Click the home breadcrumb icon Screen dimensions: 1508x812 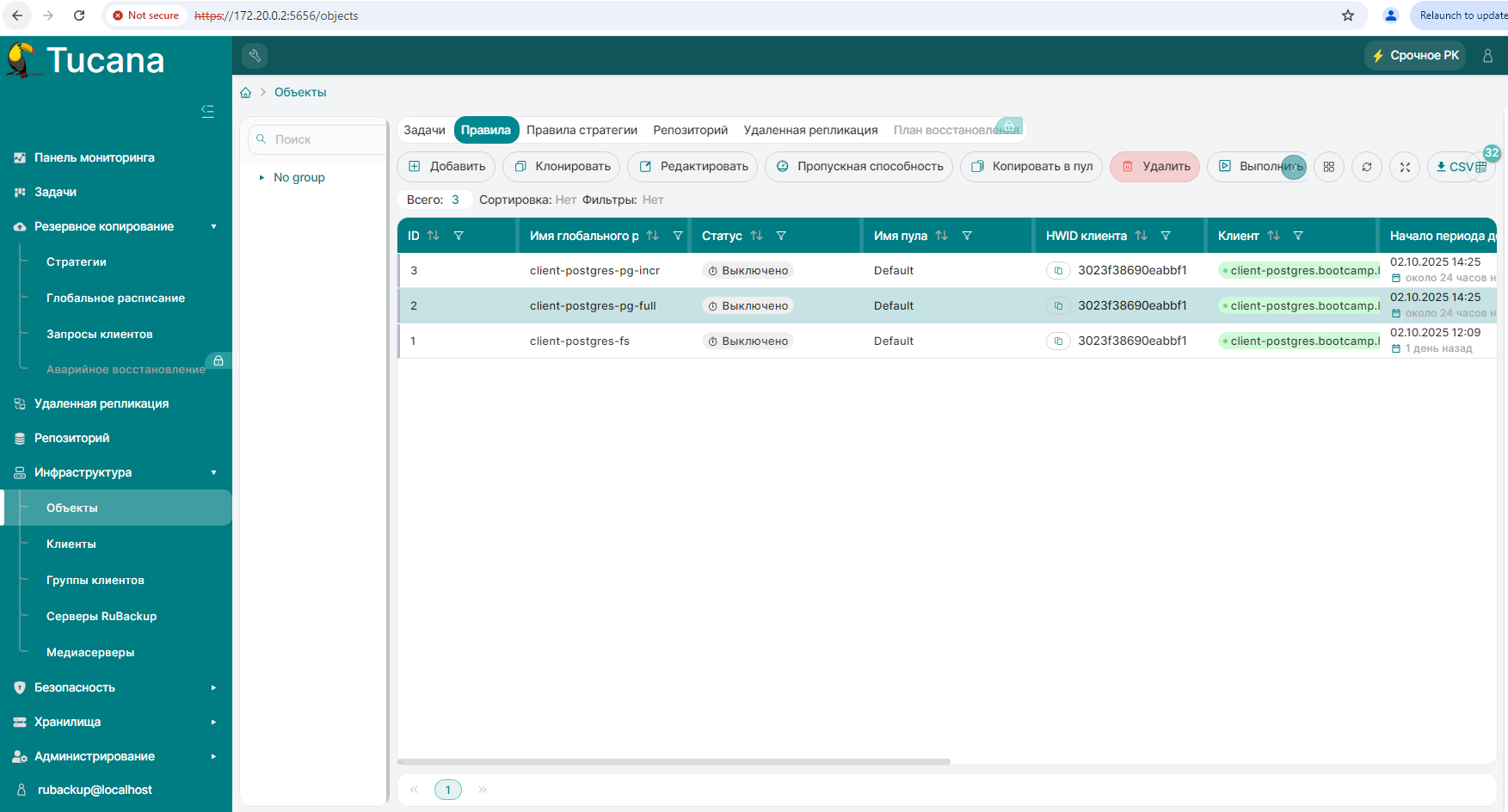point(246,93)
